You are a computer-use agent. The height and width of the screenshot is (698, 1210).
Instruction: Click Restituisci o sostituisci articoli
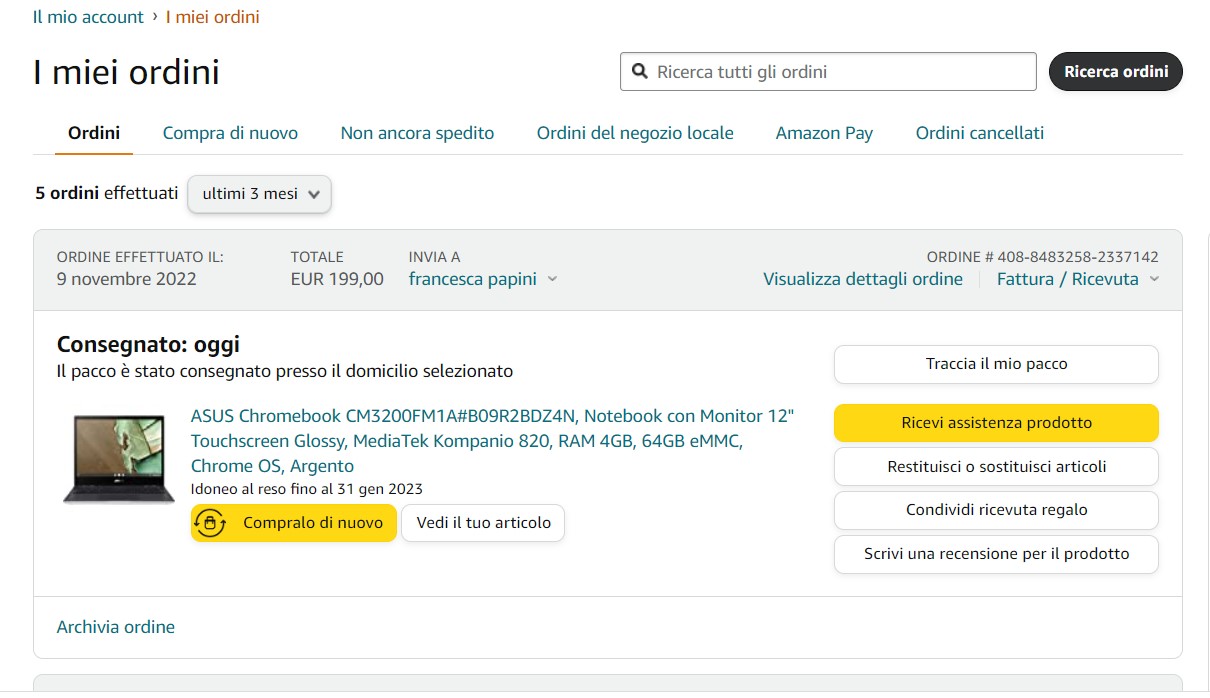click(x=996, y=467)
